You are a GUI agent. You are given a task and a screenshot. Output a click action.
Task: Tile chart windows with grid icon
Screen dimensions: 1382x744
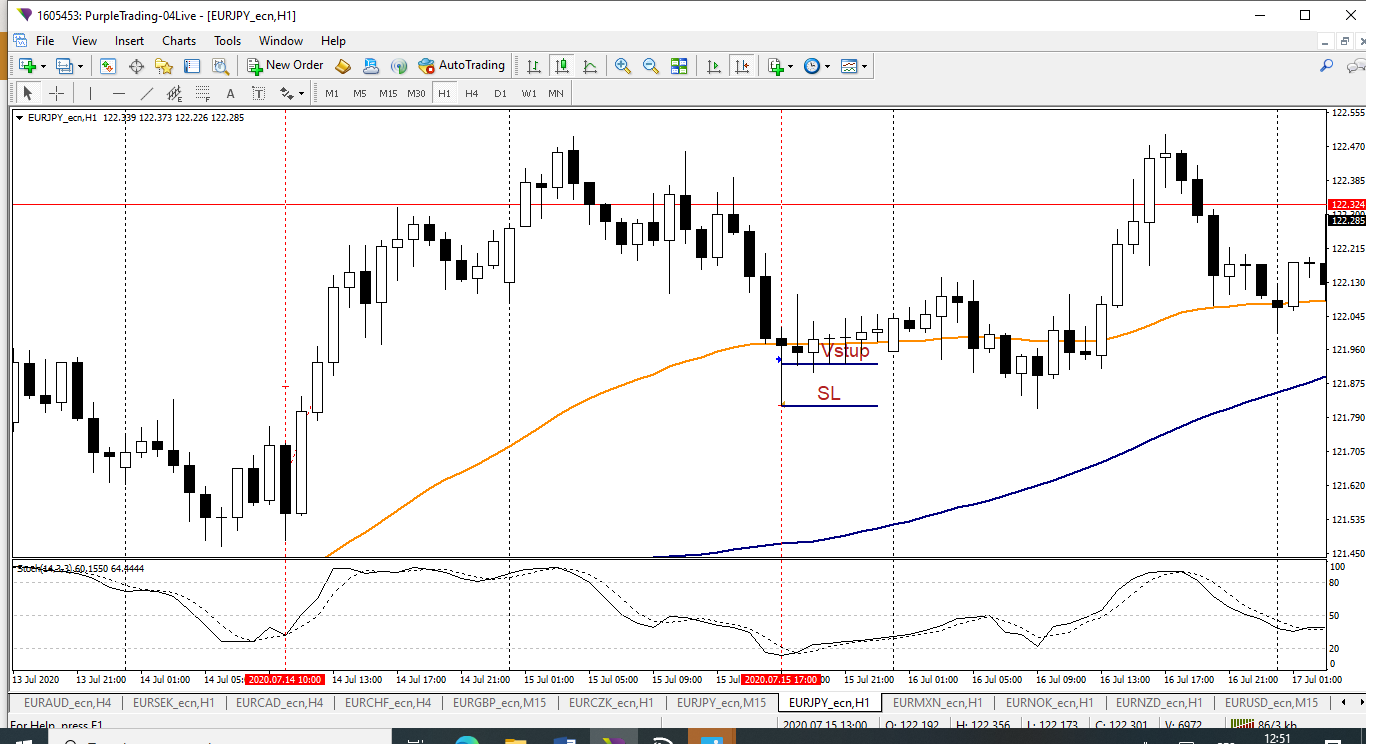click(x=679, y=66)
